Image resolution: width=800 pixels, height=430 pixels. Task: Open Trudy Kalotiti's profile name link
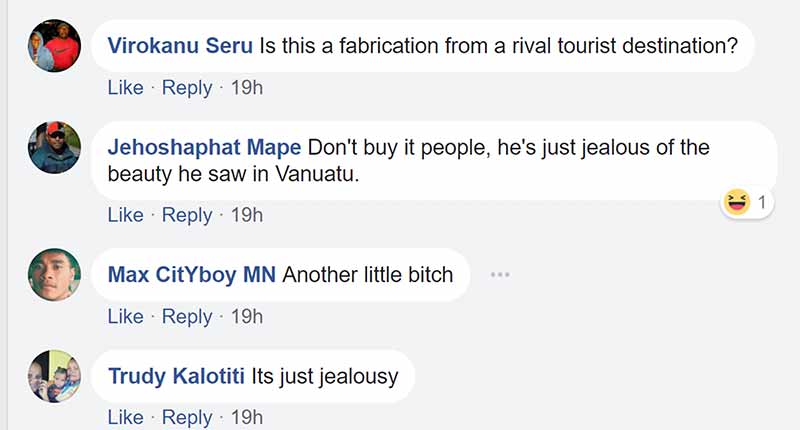coord(176,376)
